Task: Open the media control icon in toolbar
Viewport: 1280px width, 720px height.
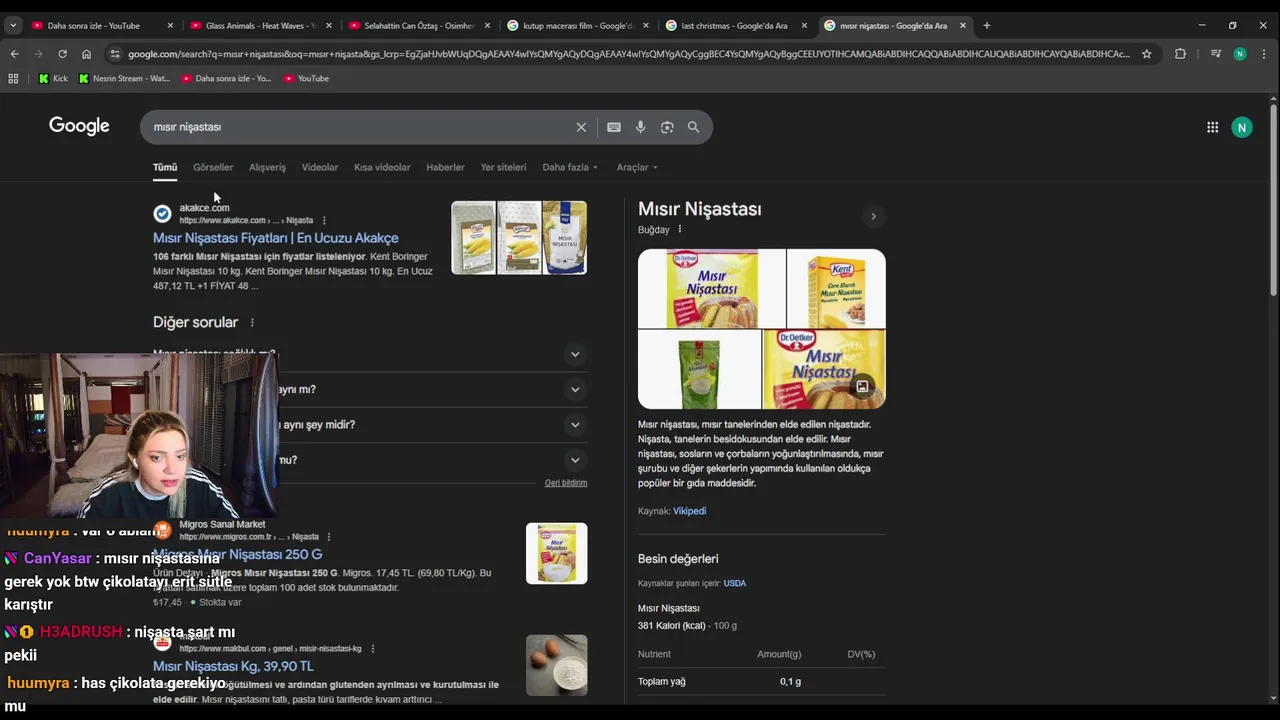Action: 1215,54
